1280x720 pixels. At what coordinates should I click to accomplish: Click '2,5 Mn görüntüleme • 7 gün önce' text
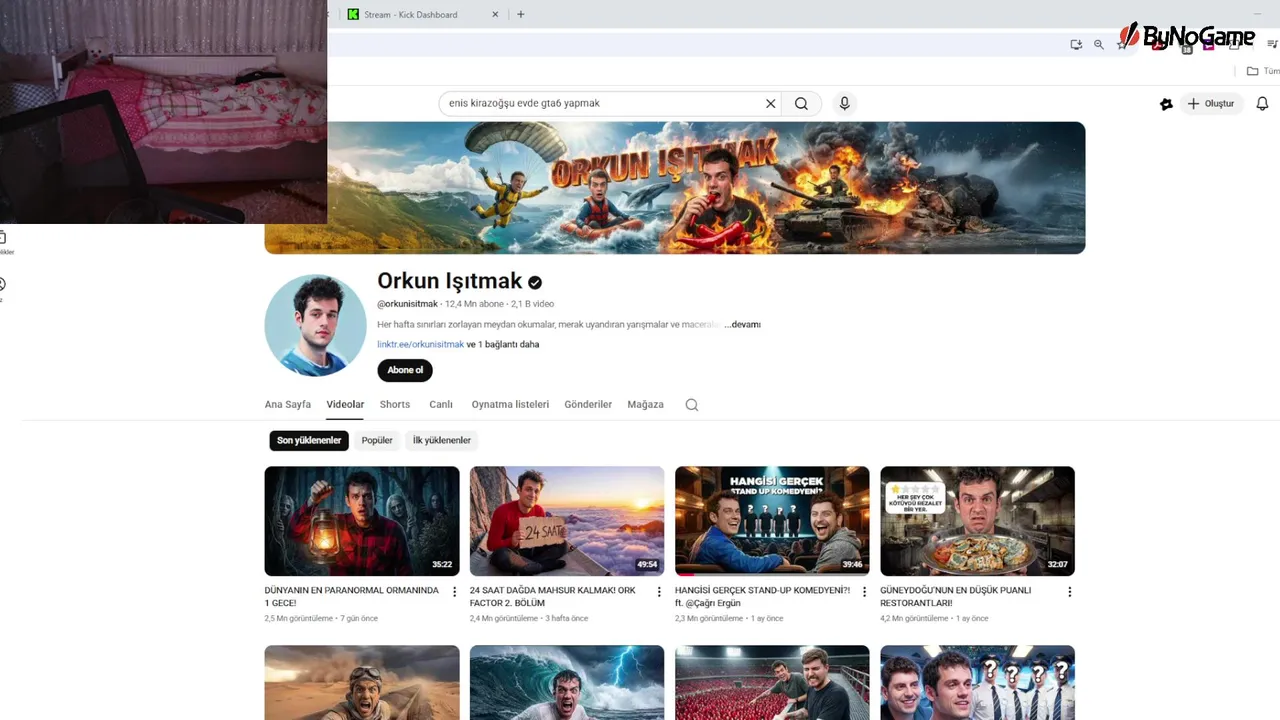(321, 618)
